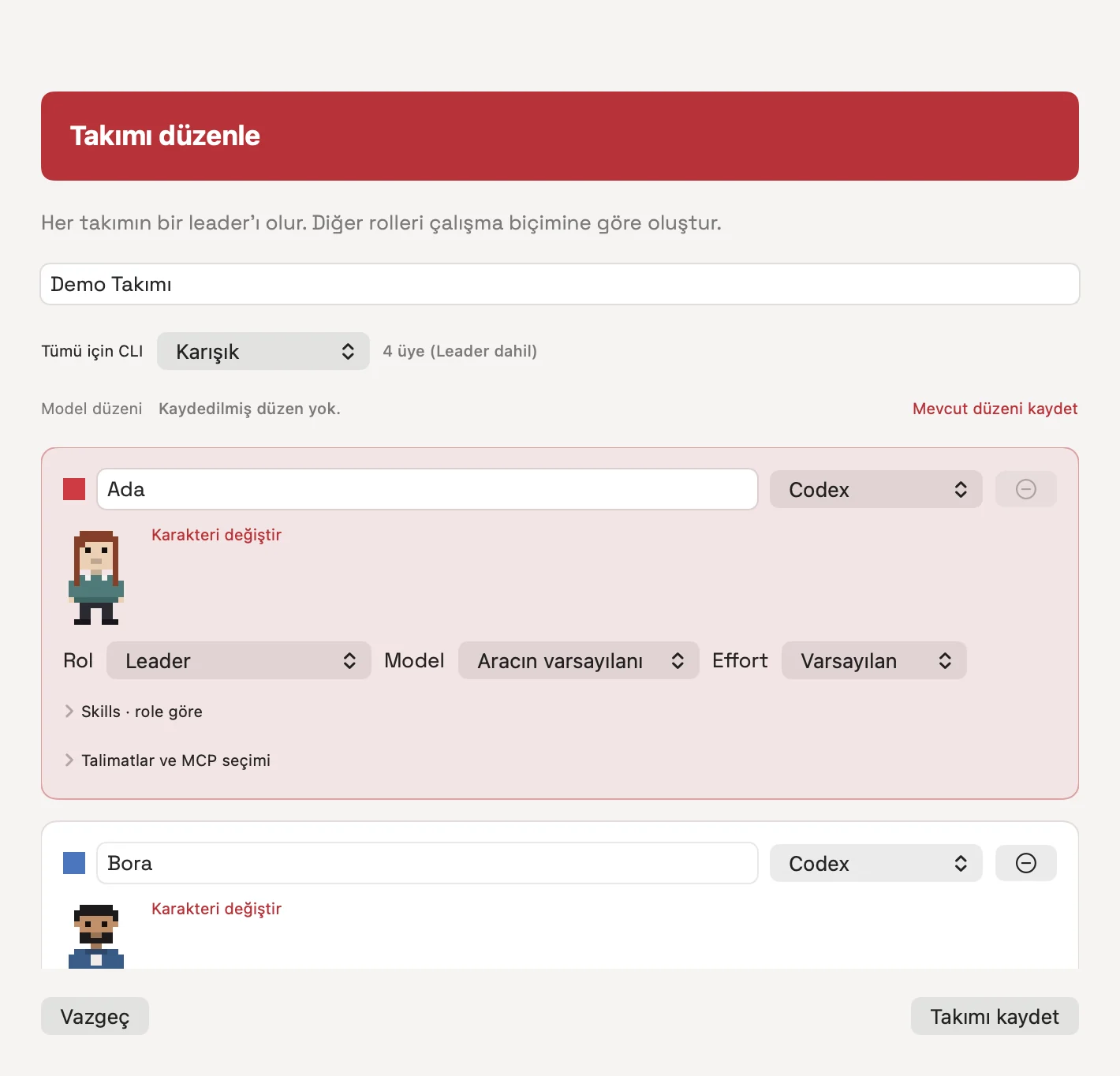Pick Bora's blue color swatch
The height and width of the screenshot is (1076, 1120).
(x=74, y=863)
